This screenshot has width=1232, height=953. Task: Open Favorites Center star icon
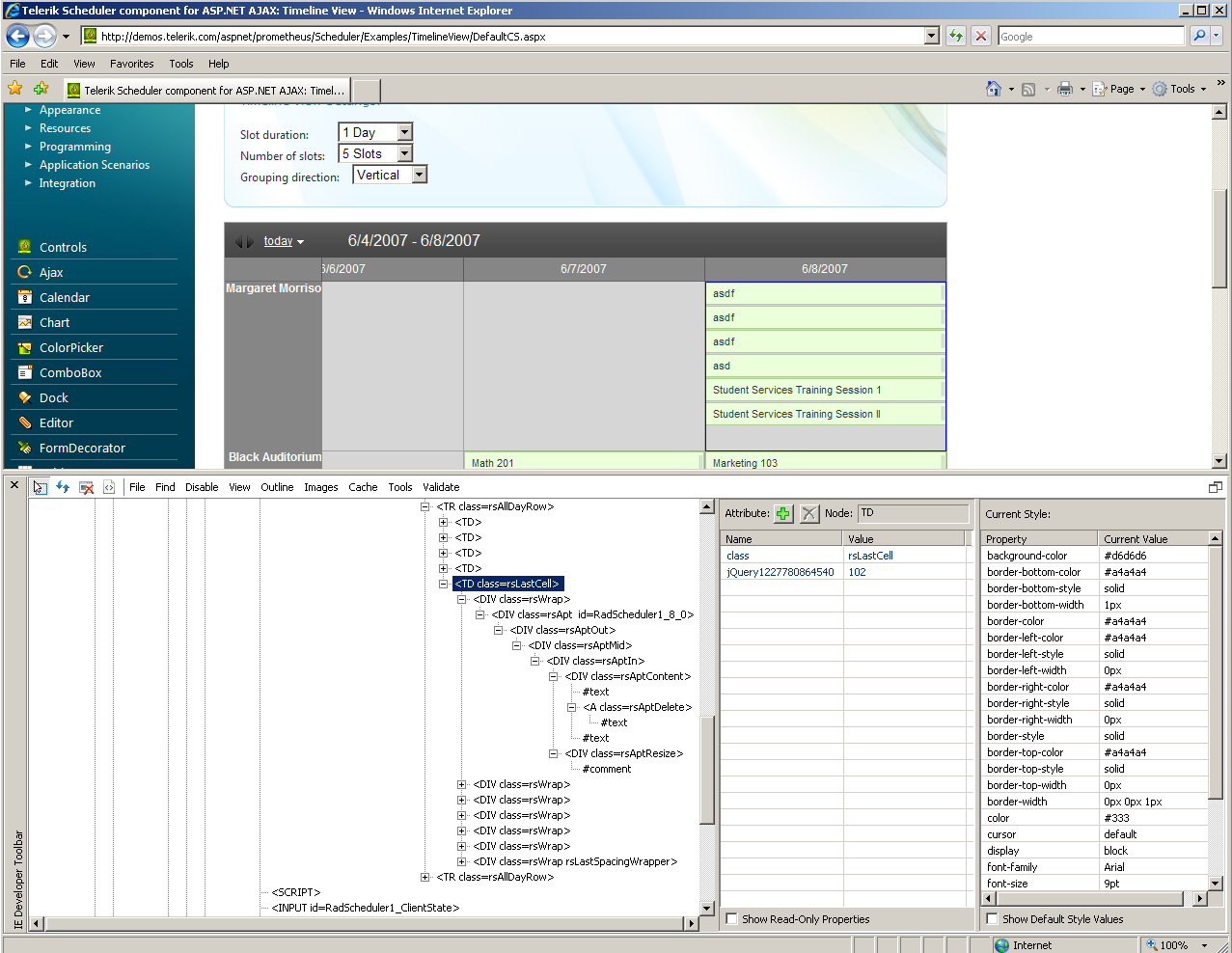(x=15, y=89)
